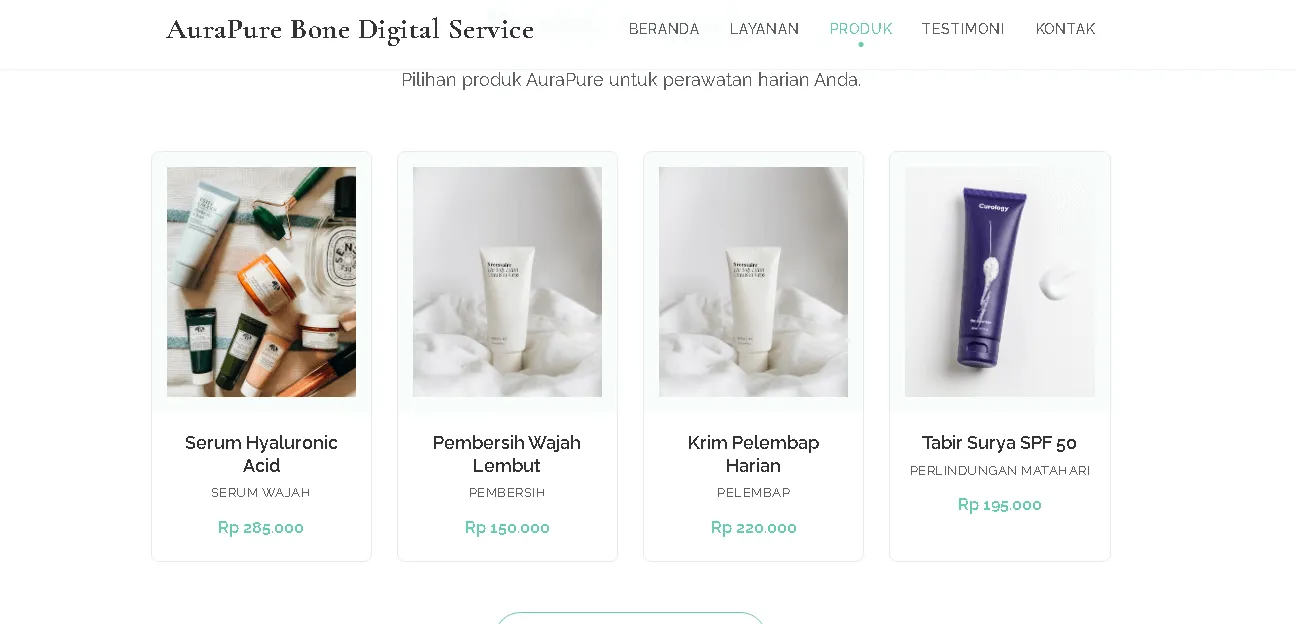1296x624 pixels.
Task: Click the Serum Hyaluronic Acid title
Action: [261, 454]
